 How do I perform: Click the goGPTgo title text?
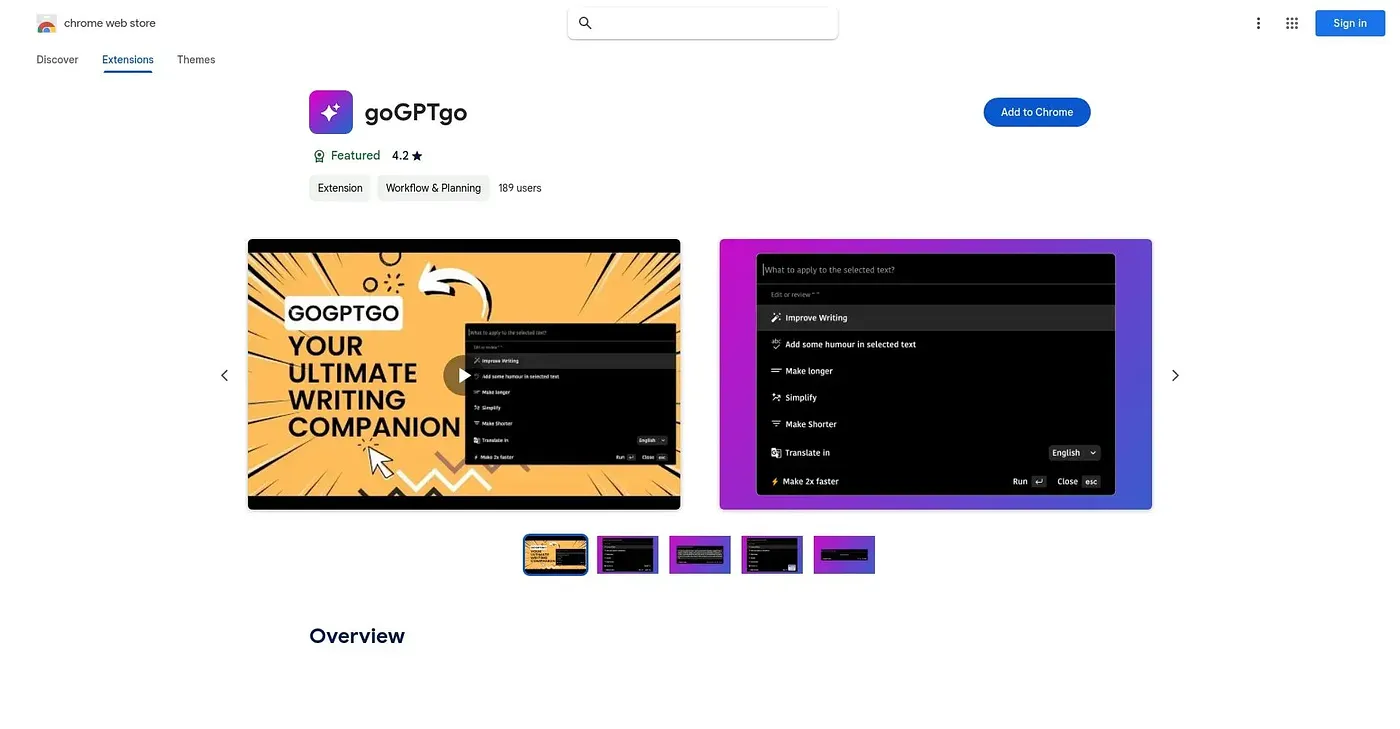pos(416,112)
